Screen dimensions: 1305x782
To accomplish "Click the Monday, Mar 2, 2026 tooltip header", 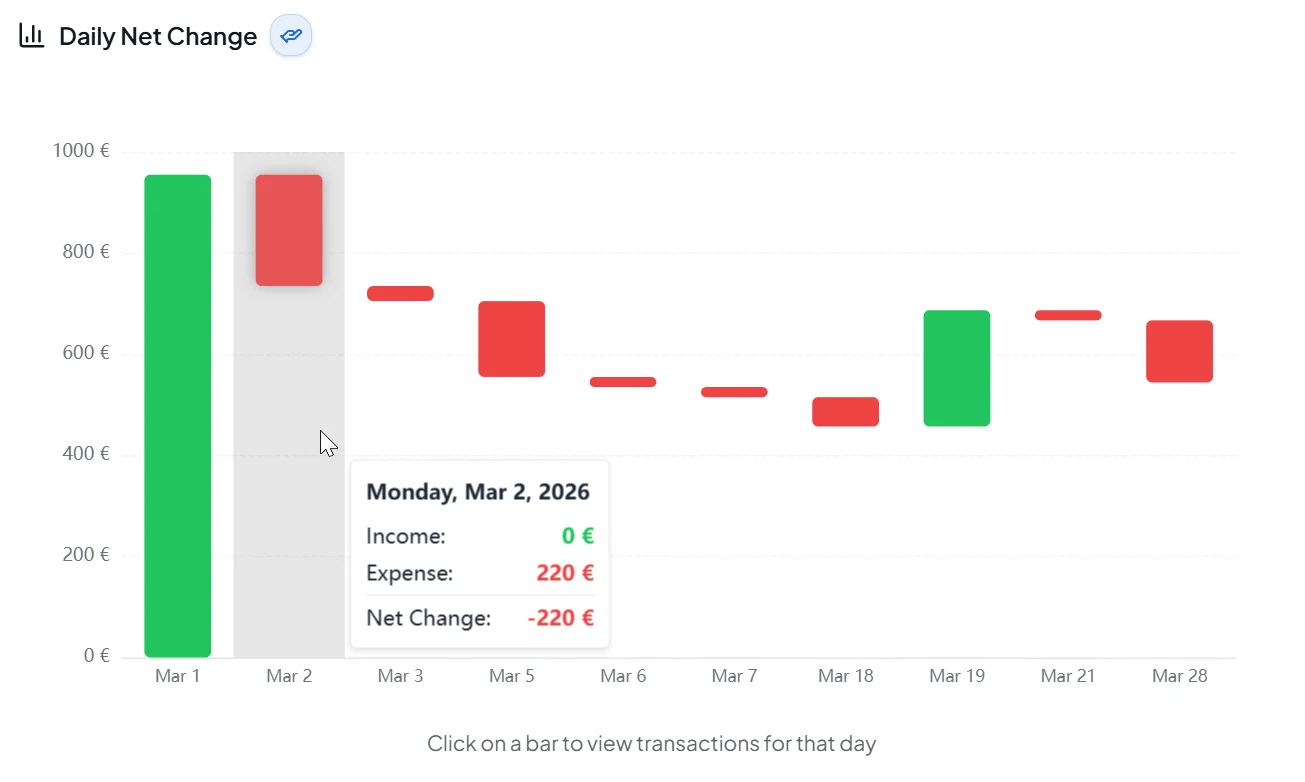I will (x=478, y=491).
